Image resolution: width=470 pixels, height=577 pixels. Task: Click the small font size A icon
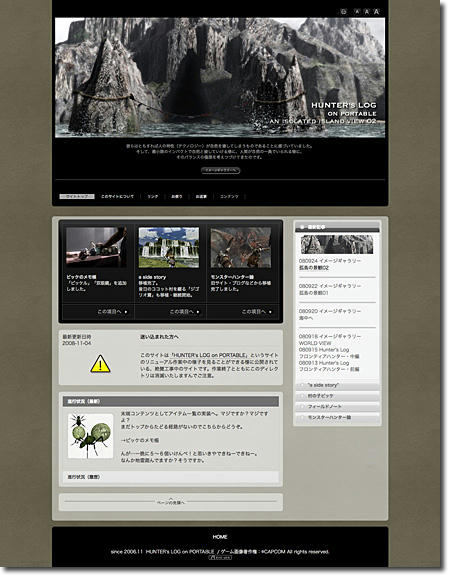357,11
